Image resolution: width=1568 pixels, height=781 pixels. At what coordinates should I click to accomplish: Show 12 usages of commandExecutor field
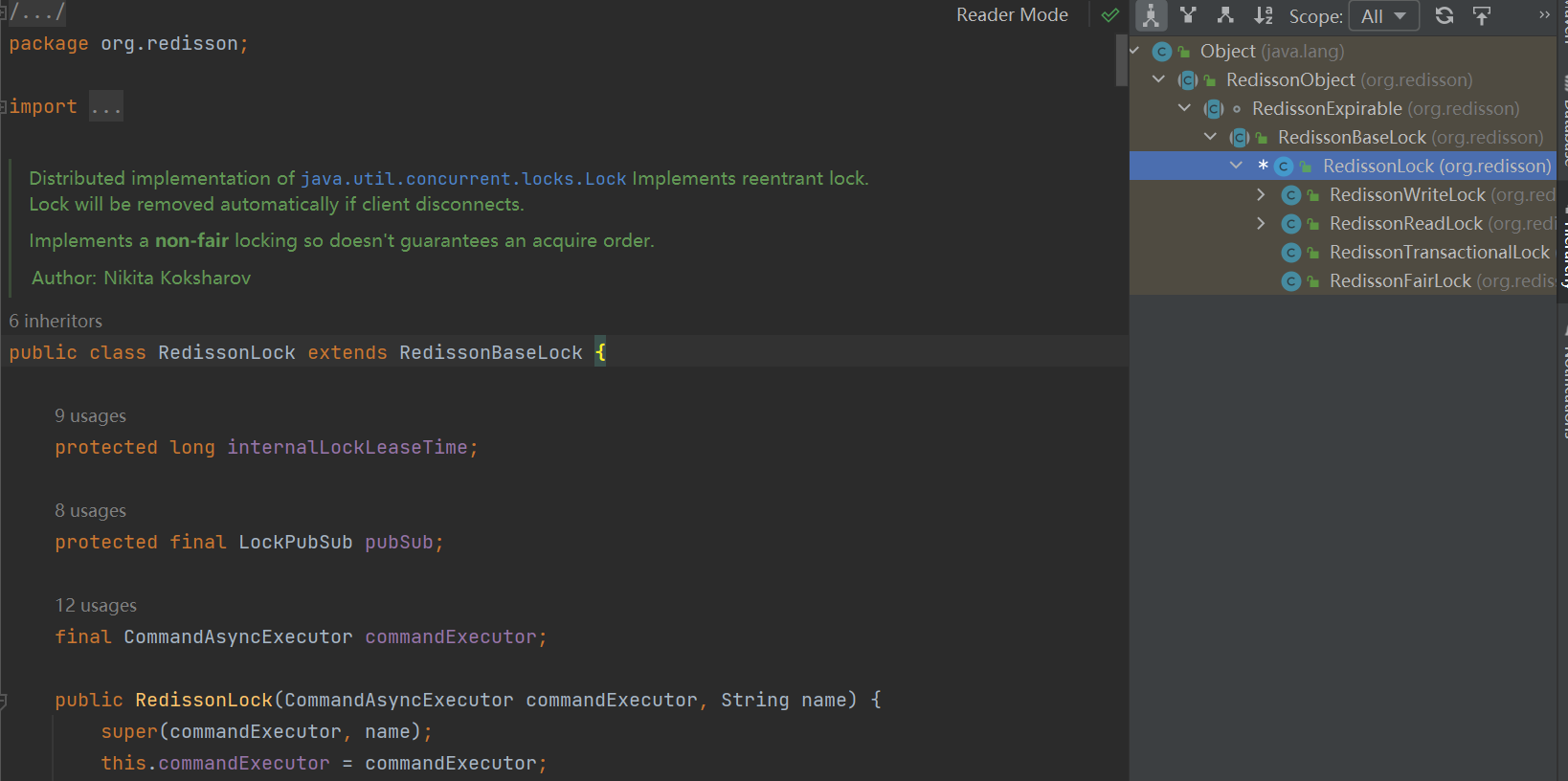pos(96,605)
